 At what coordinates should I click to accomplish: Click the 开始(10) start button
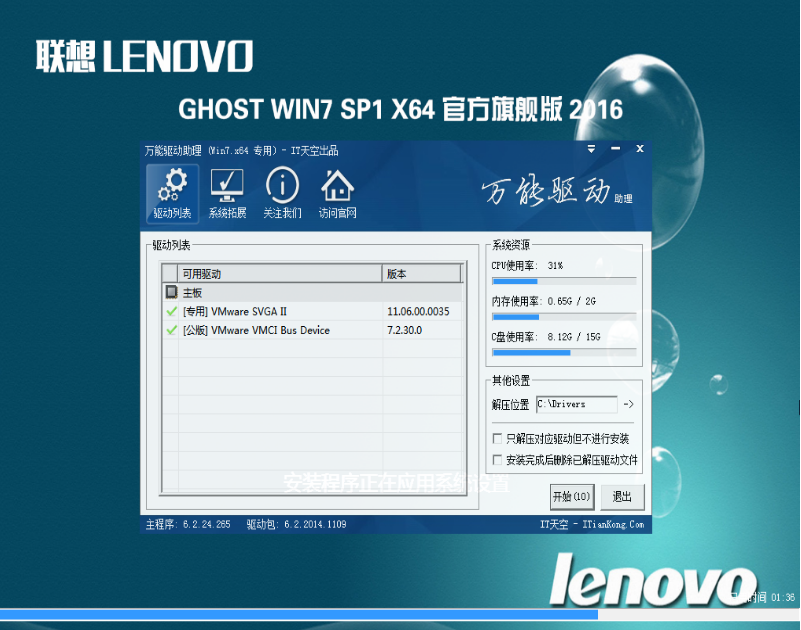point(572,497)
